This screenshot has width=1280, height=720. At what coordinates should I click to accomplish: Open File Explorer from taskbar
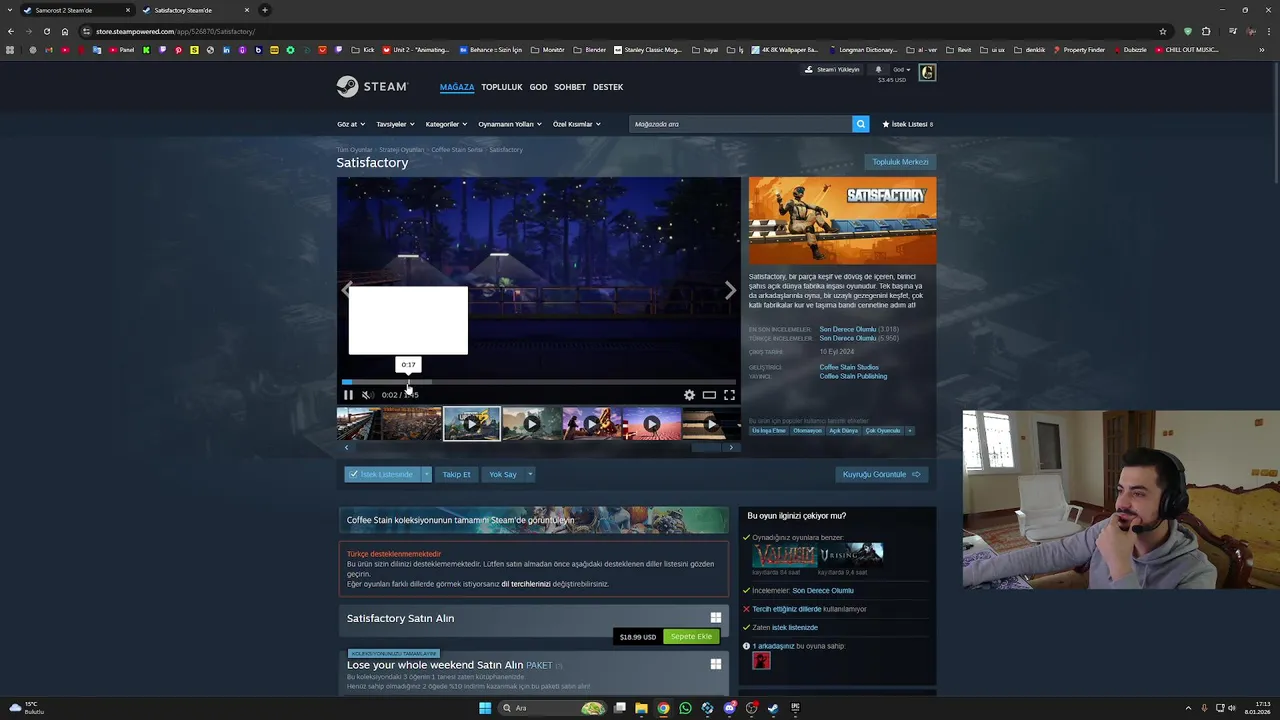click(x=642, y=708)
